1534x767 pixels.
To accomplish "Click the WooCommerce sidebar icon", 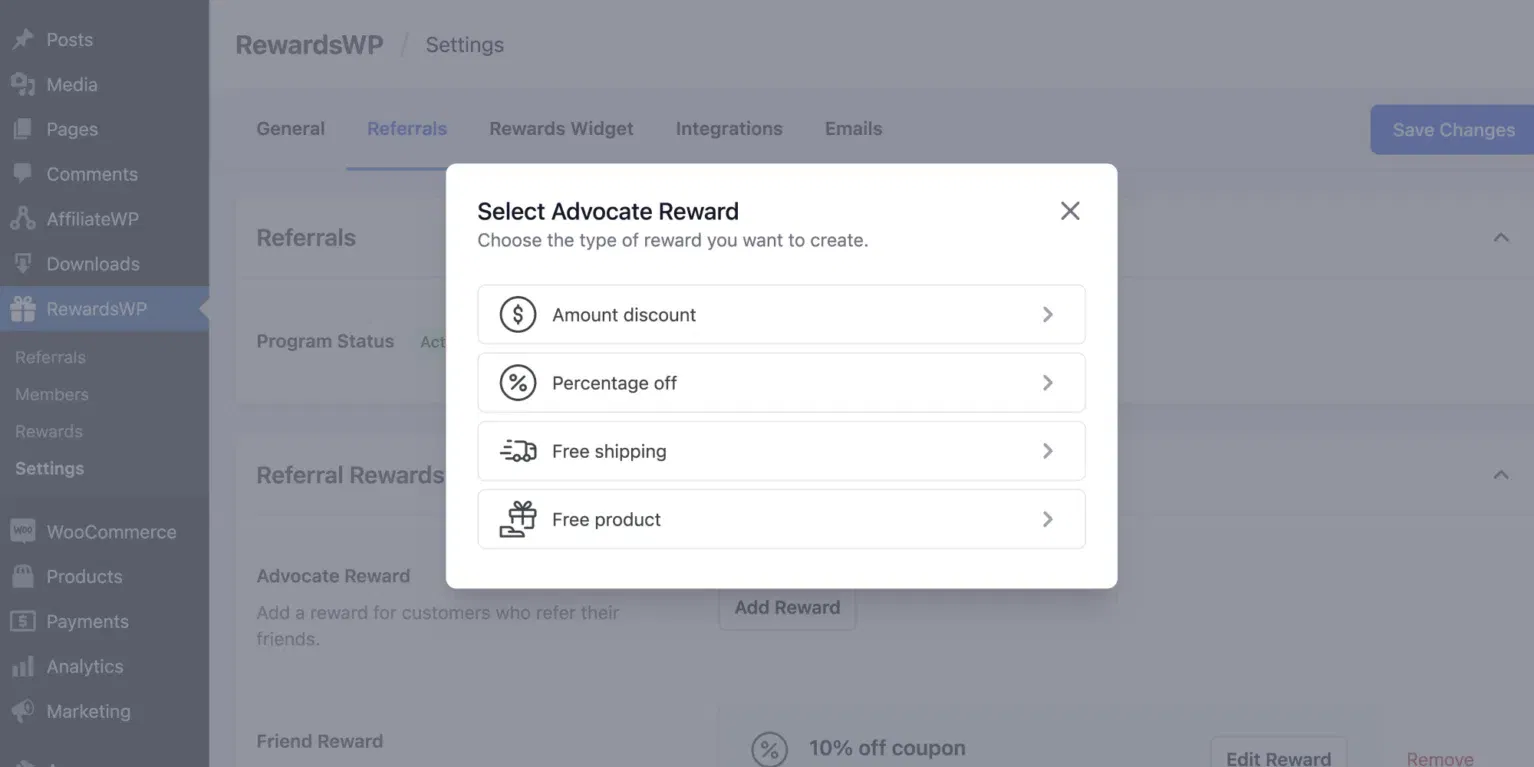I will 22,532.
